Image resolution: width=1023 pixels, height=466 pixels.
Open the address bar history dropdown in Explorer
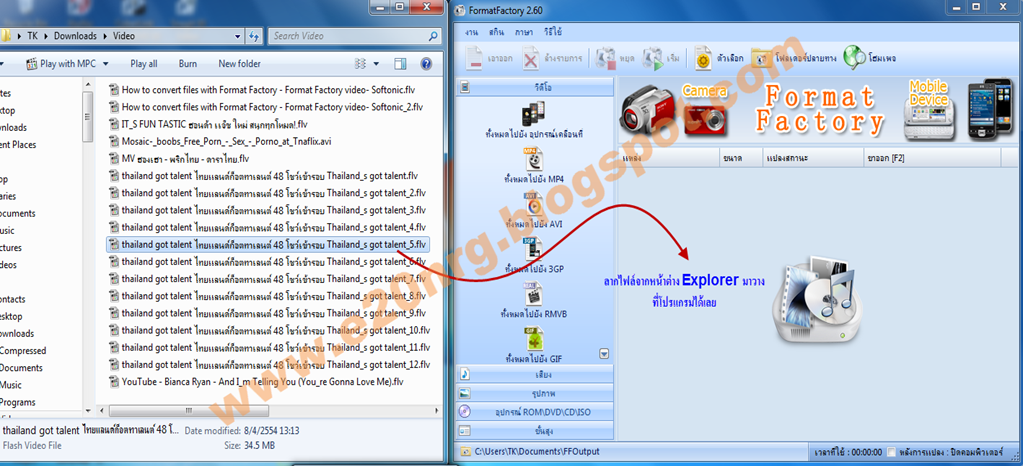coord(238,36)
